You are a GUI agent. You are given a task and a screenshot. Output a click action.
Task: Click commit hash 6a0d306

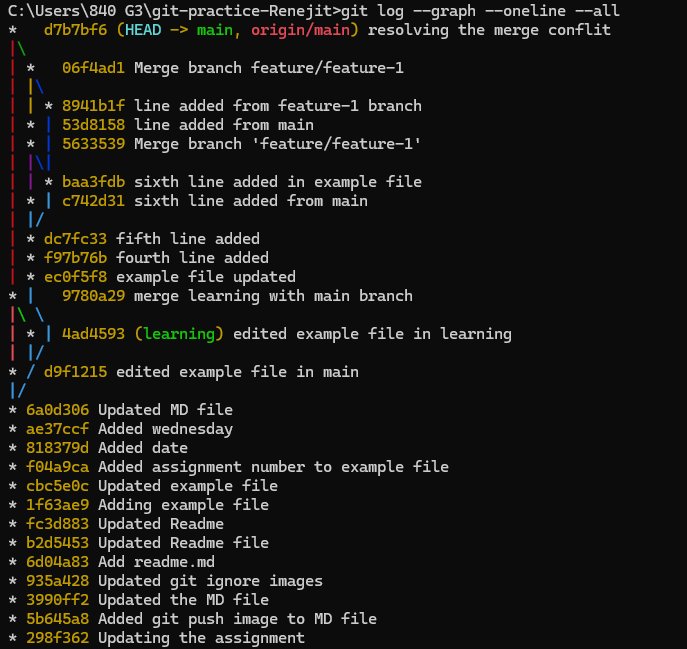point(57,410)
